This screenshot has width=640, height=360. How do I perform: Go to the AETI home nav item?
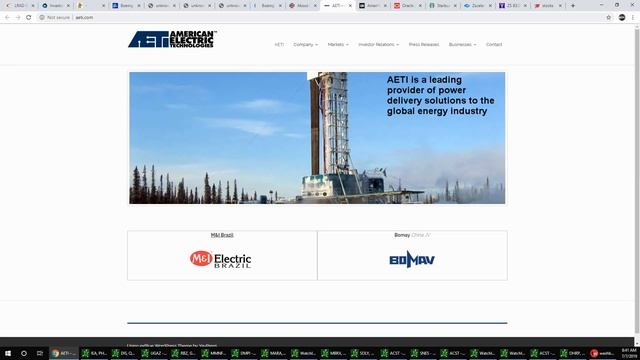click(x=279, y=44)
